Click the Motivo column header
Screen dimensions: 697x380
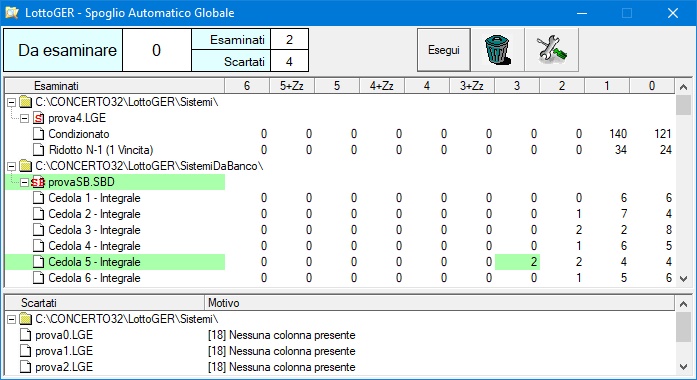(439, 303)
